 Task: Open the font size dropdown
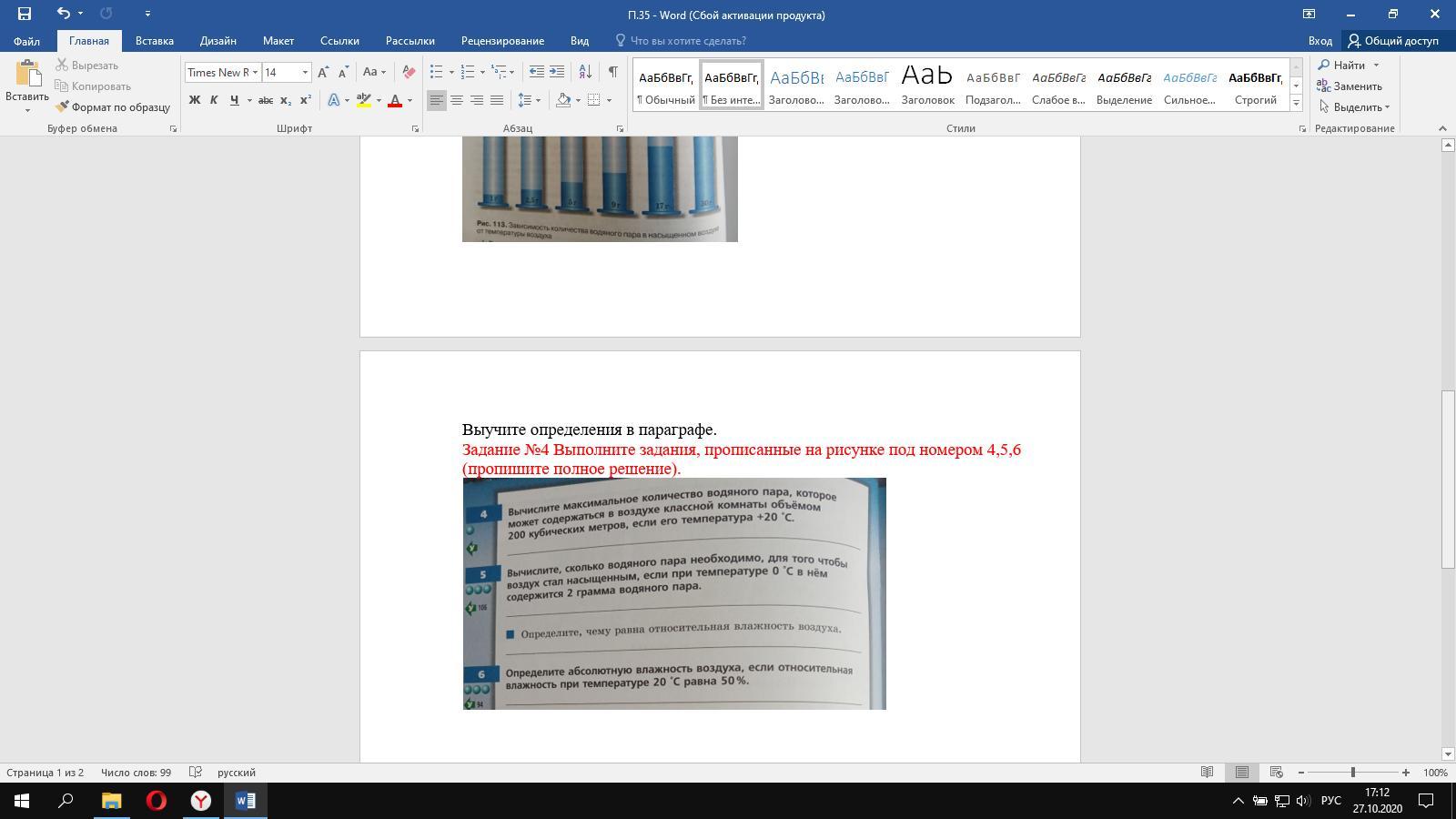click(305, 72)
